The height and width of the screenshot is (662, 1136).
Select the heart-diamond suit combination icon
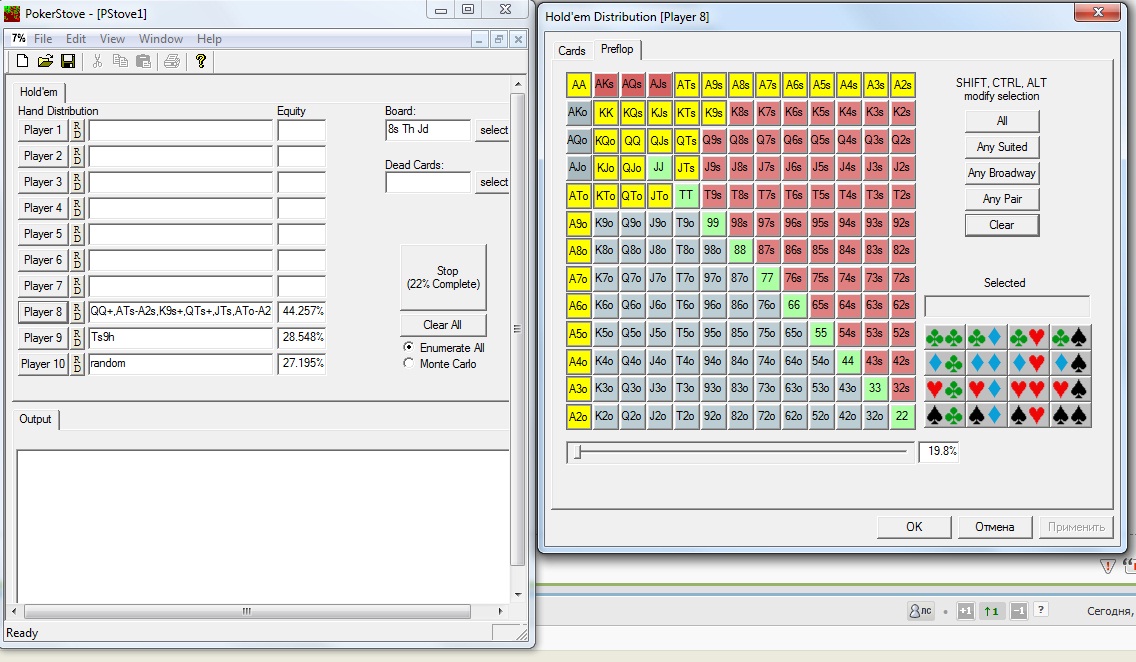pyautogui.click(x=986, y=390)
